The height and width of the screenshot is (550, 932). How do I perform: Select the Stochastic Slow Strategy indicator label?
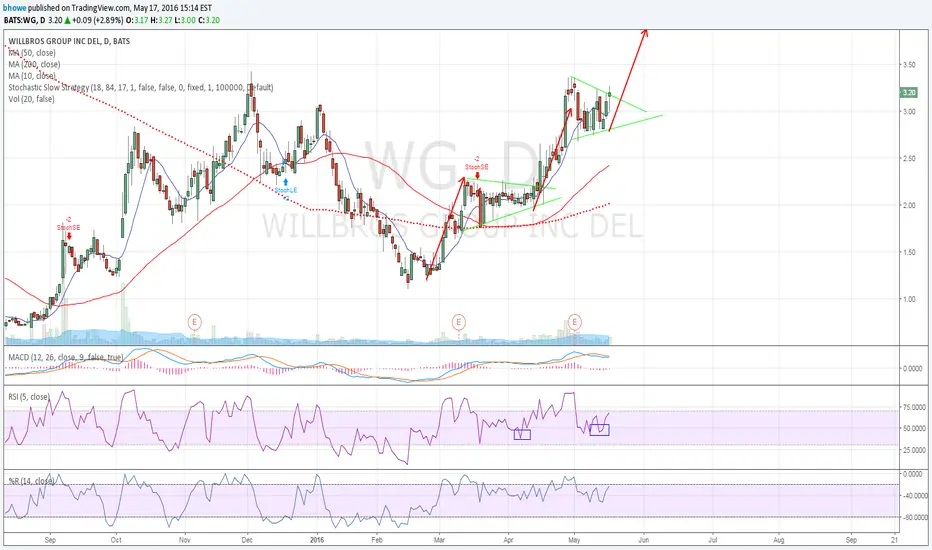(141, 87)
